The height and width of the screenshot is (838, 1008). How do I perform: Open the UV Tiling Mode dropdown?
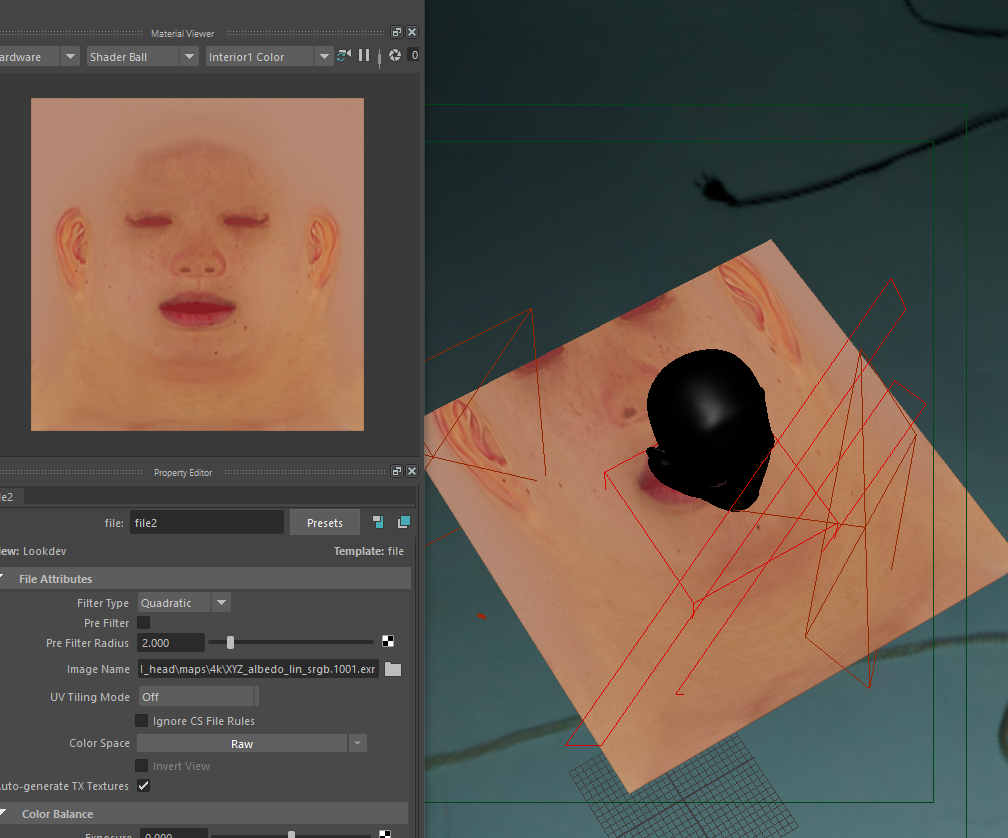(x=199, y=697)
